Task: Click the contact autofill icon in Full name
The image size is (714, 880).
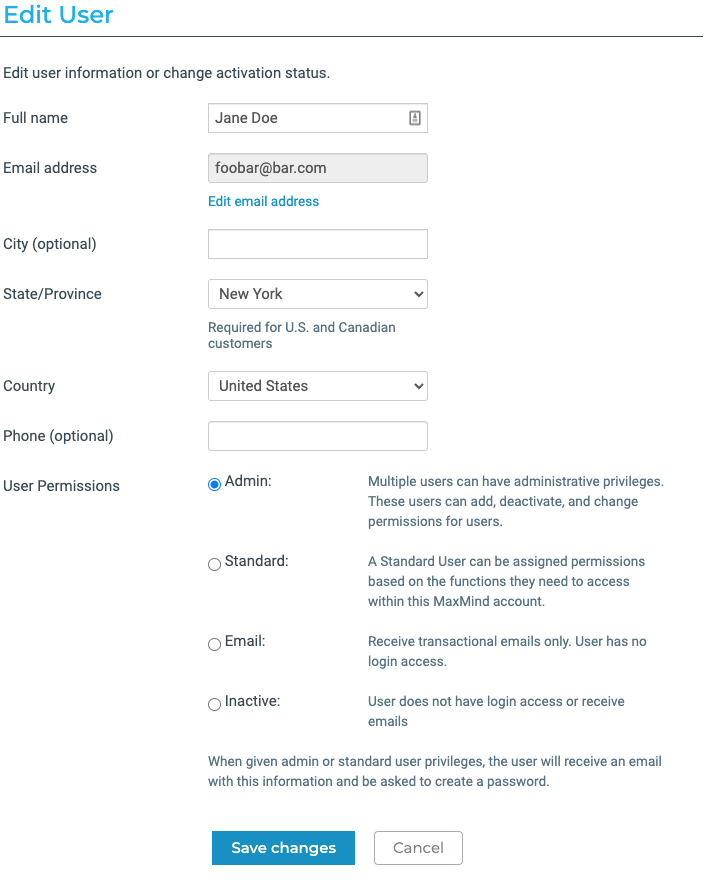Action: coord(415,118)
